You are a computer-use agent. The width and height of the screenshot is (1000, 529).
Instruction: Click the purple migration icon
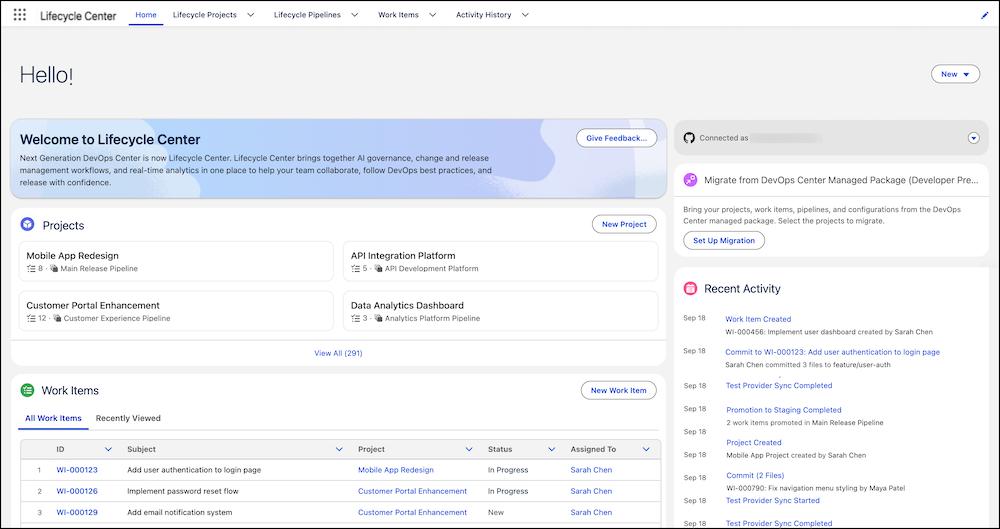690,180
